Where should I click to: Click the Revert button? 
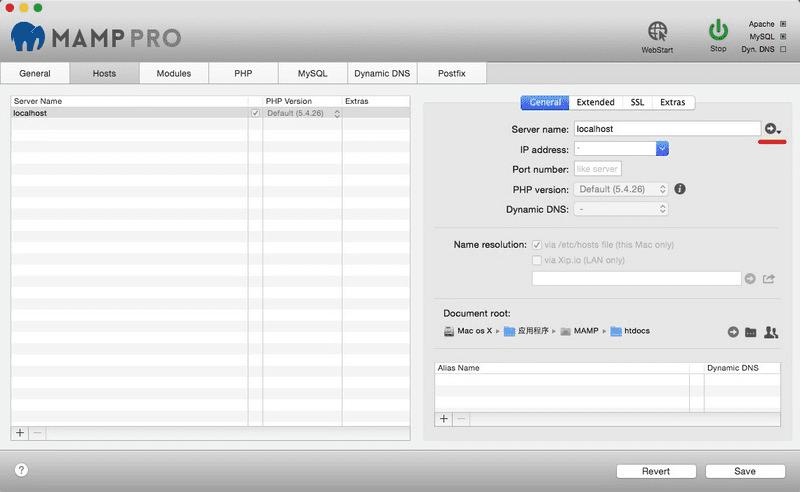point(656,471)
